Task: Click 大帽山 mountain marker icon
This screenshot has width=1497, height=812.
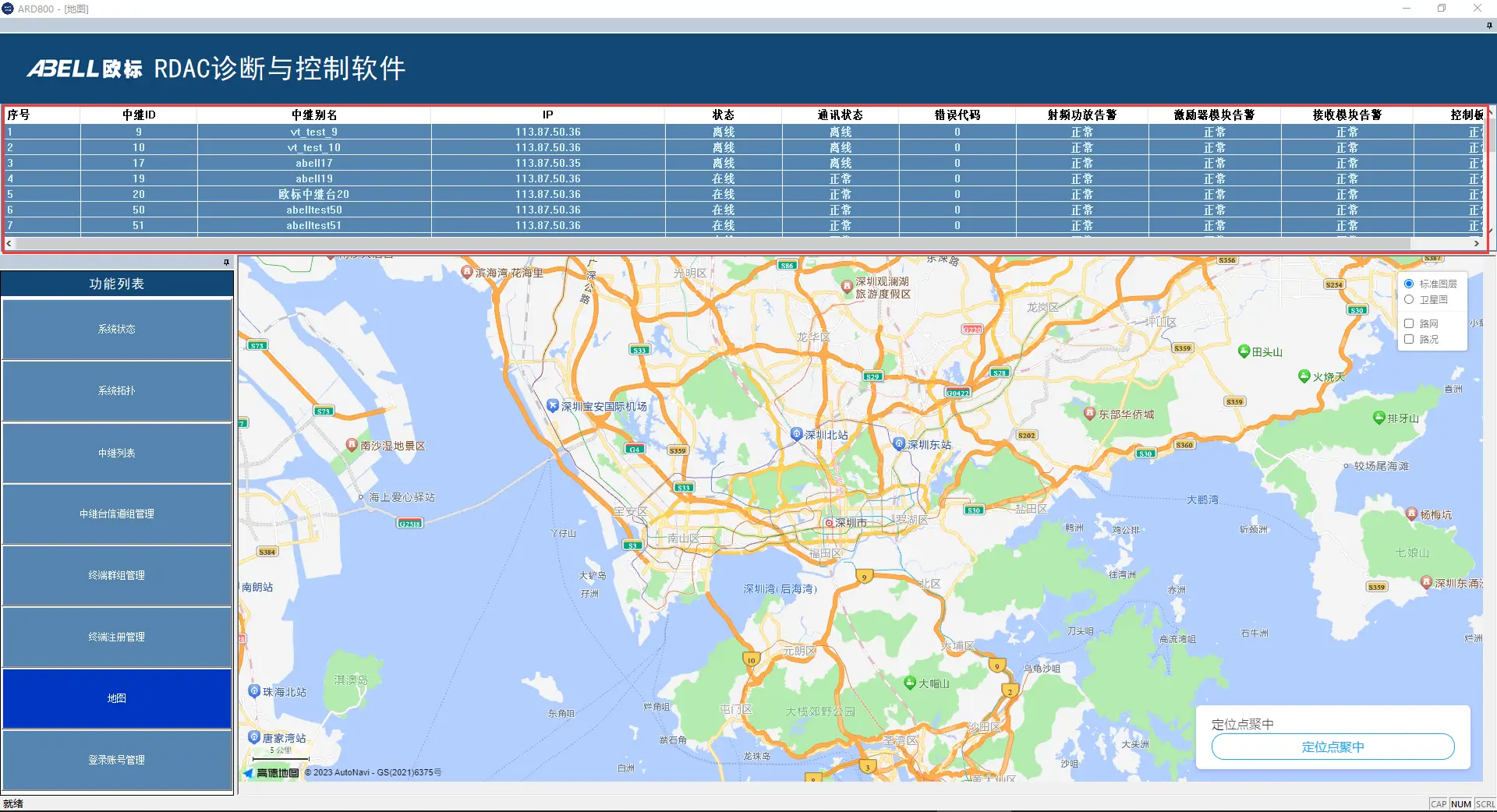Action: pos(909,683)
